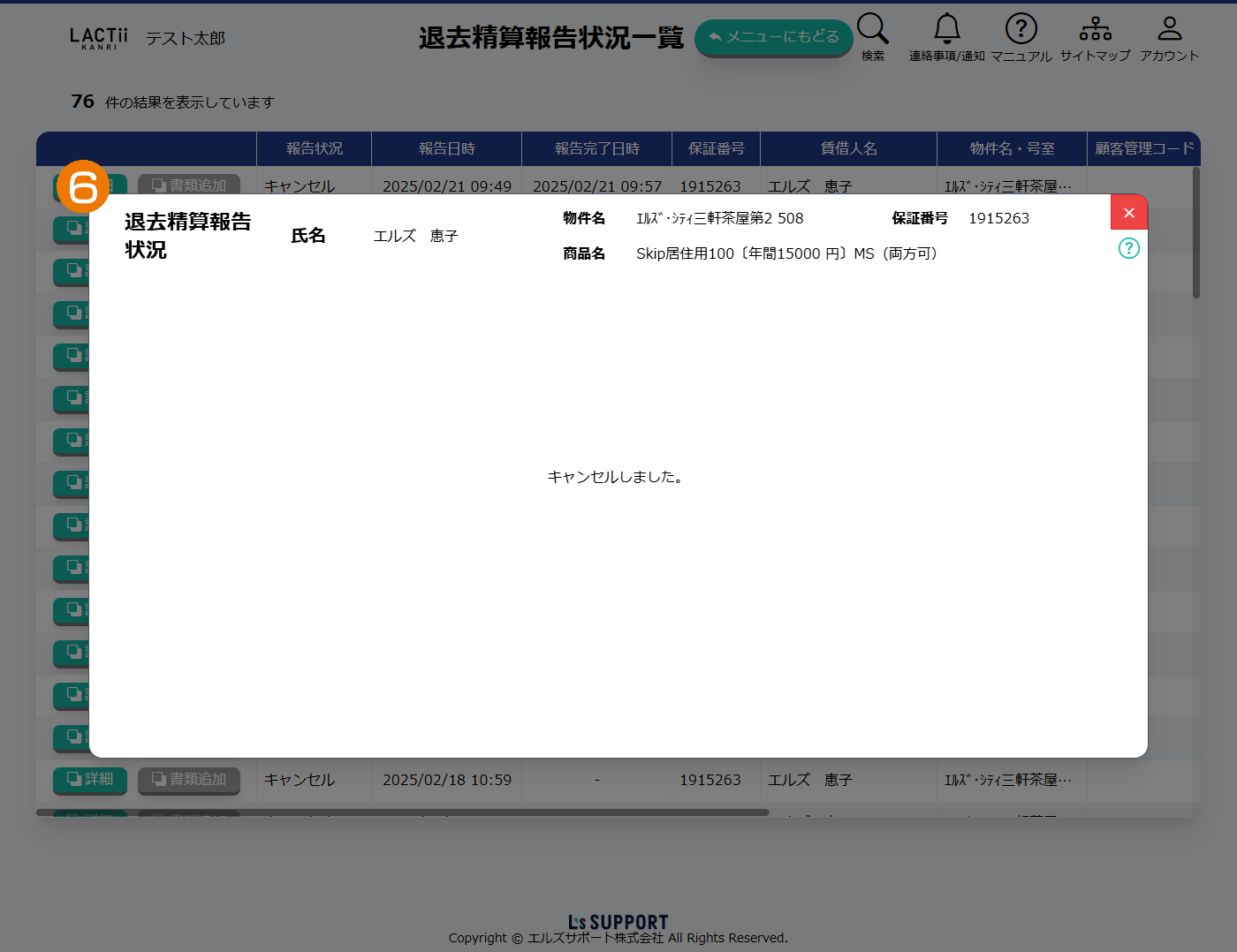Open notifications bell icon
The width and height of the screenshot is (1237, 952).
tap(946, 29)
